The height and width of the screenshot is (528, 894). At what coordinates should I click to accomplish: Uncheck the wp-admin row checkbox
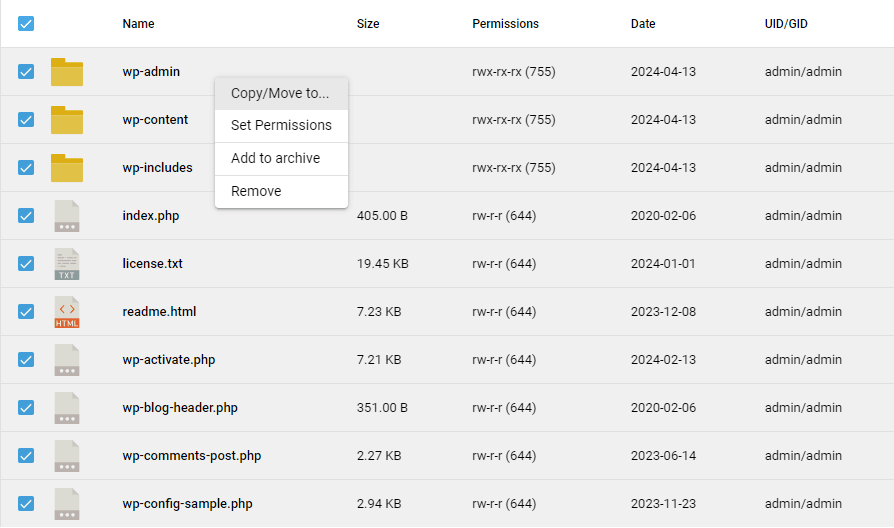[x=26, y=71]
